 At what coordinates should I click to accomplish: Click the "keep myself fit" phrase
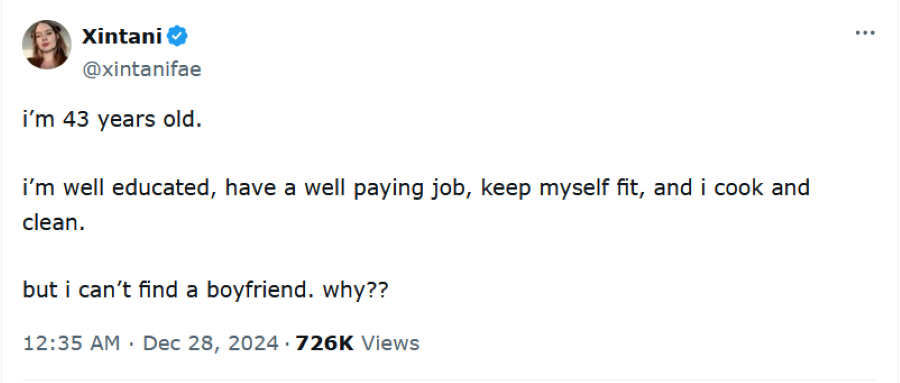pos(561,188)
